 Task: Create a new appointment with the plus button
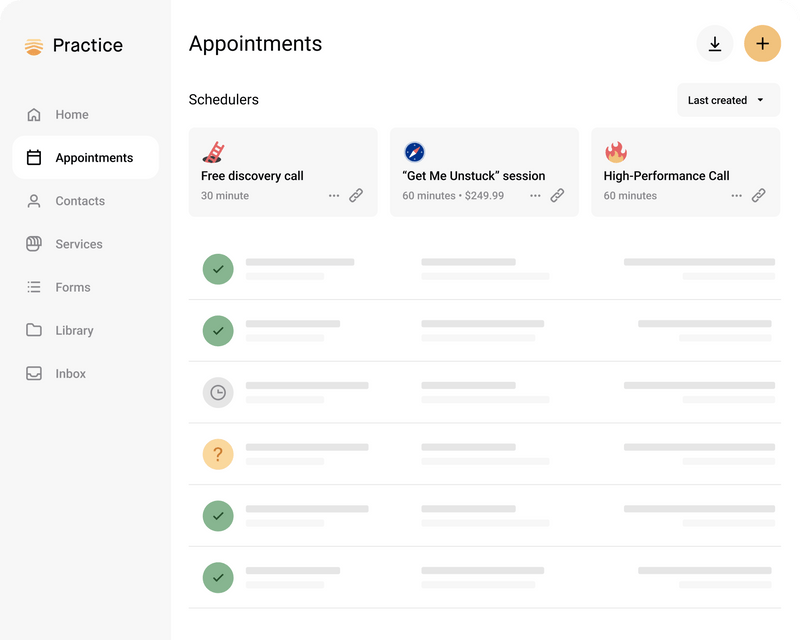(x=762, y=44)
